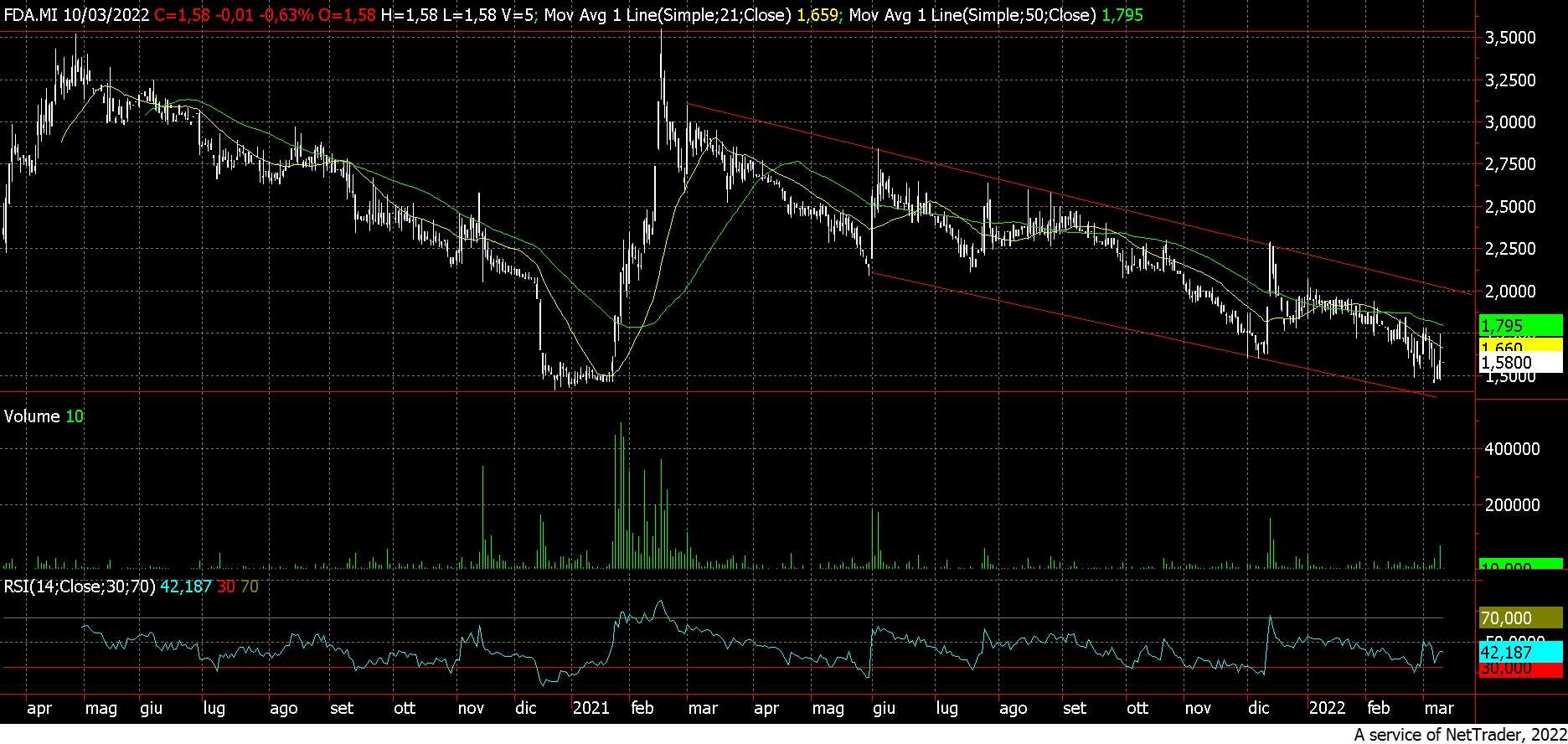The image size is (1568, 744).
Task: Click the 2,0000 price scale label
Action: point(1510,292)
